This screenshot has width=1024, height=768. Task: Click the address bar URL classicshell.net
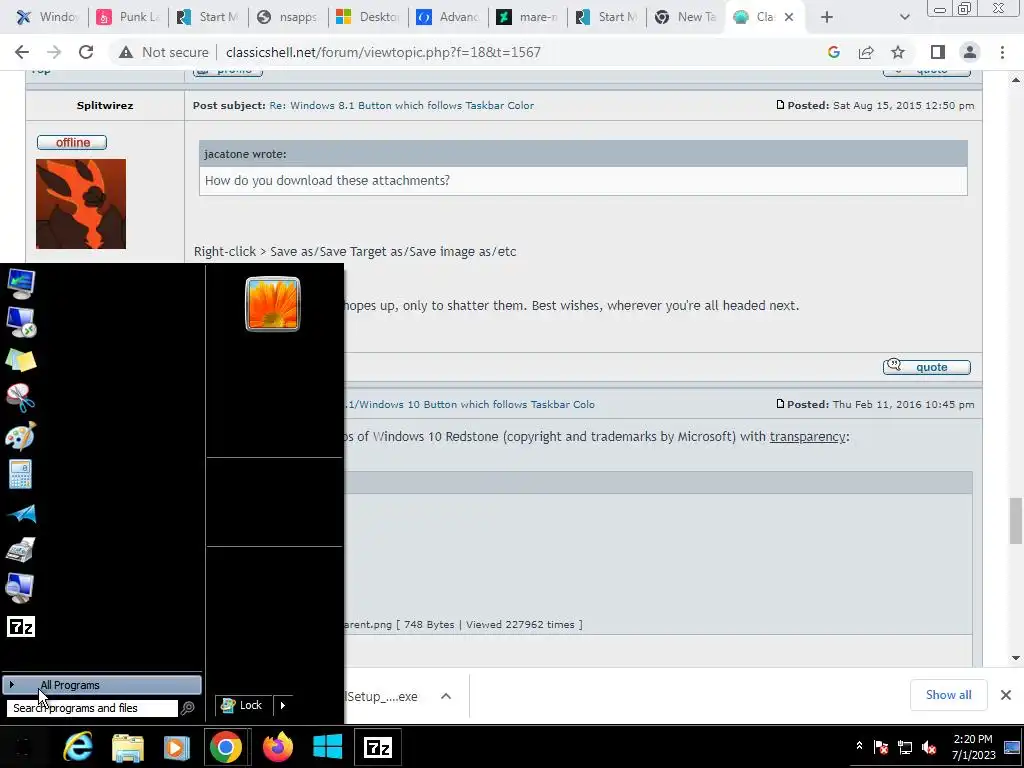pyautogui.click(x=383, y=52)
